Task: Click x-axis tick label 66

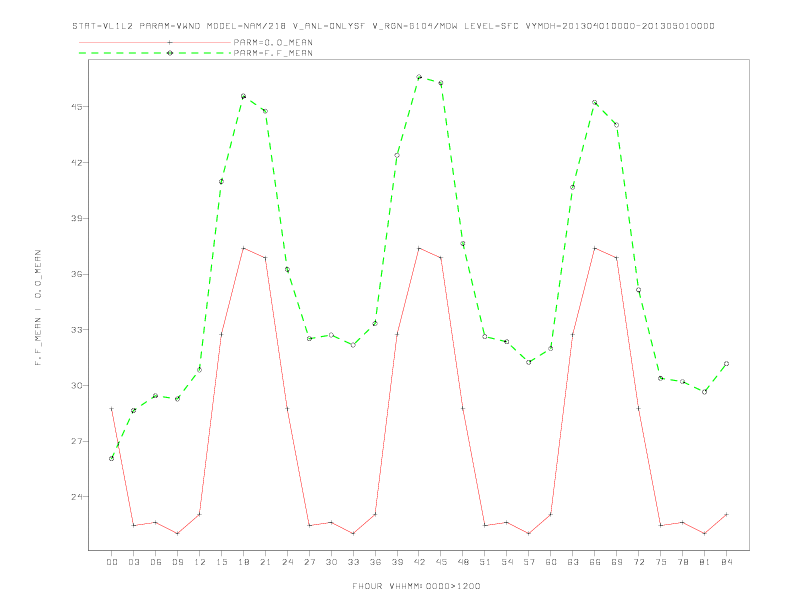Action: tap(595, 562)
